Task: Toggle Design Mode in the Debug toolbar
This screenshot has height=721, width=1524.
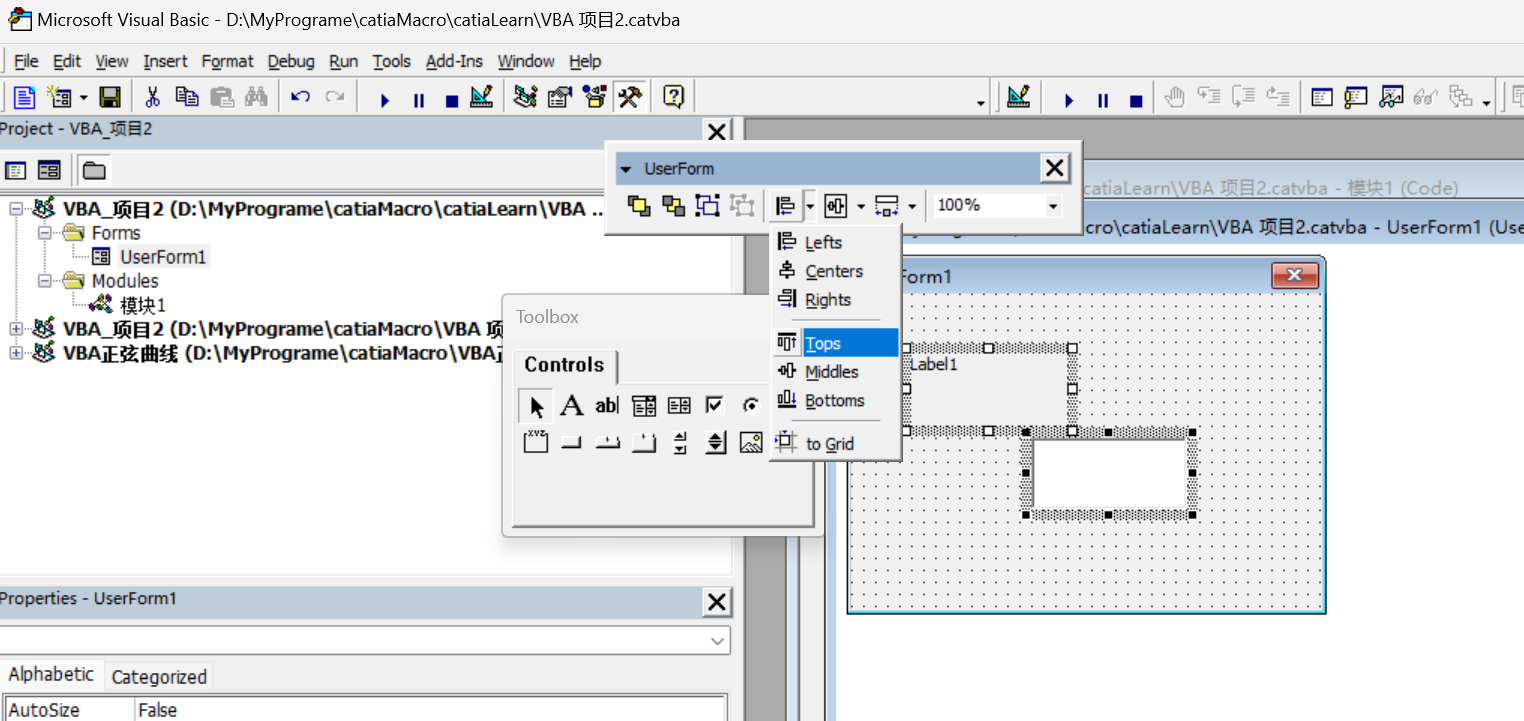Action: (x=1019, y=97)
